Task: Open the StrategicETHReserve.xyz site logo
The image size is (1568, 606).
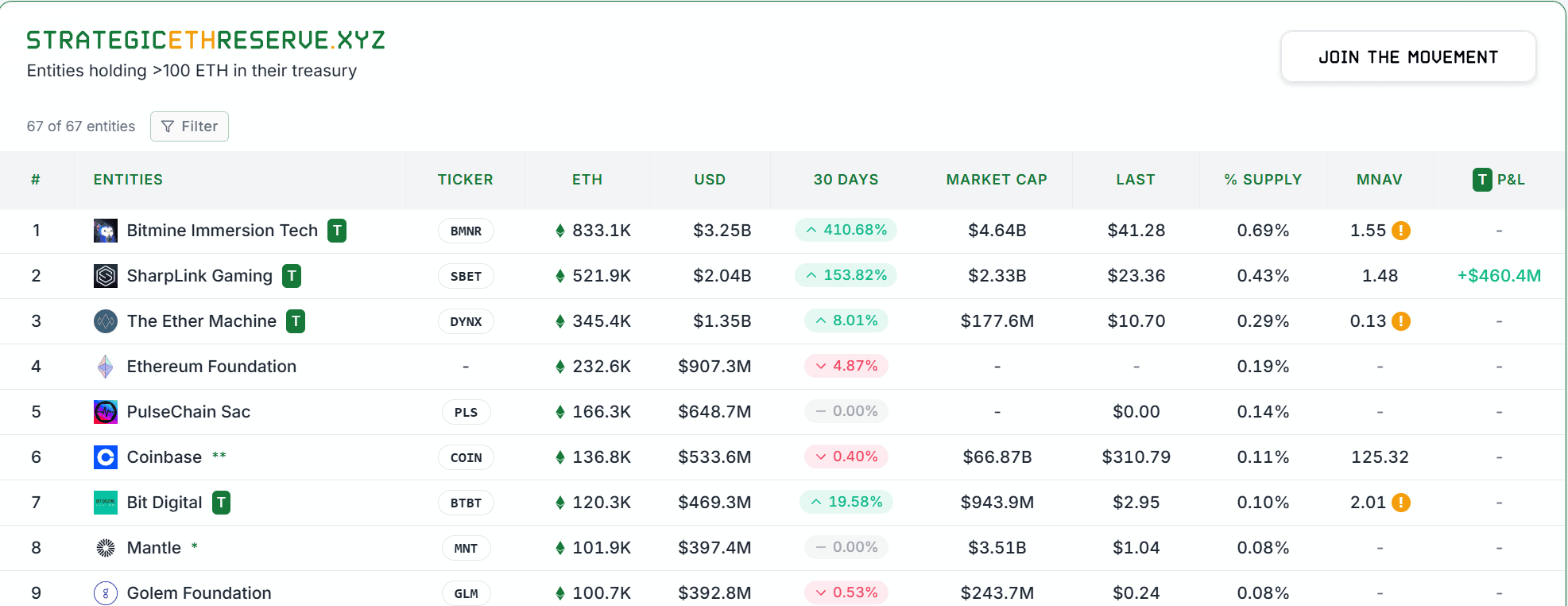Action: click(206, 40)
